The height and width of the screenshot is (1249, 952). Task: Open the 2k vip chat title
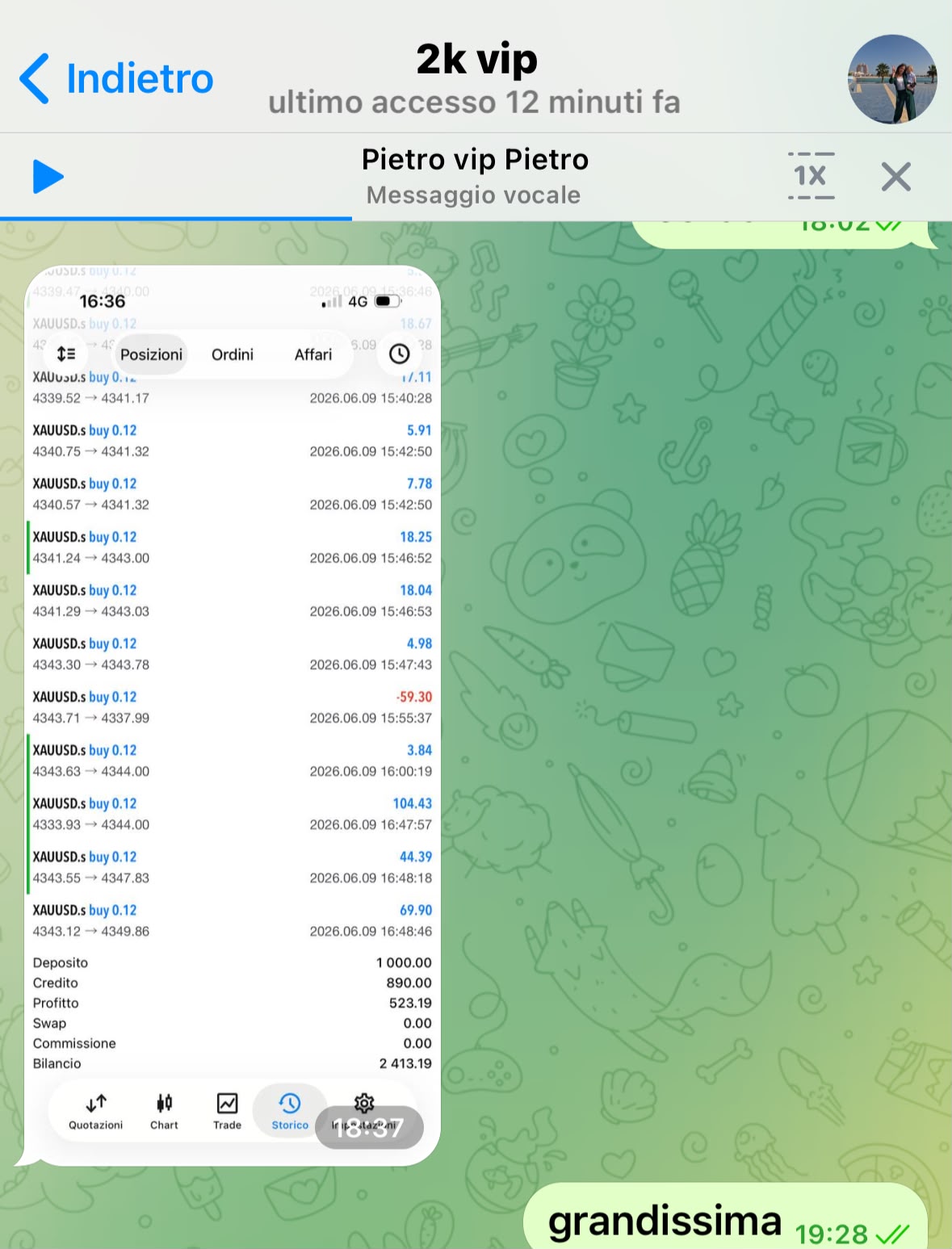click(x=476, y=59)
